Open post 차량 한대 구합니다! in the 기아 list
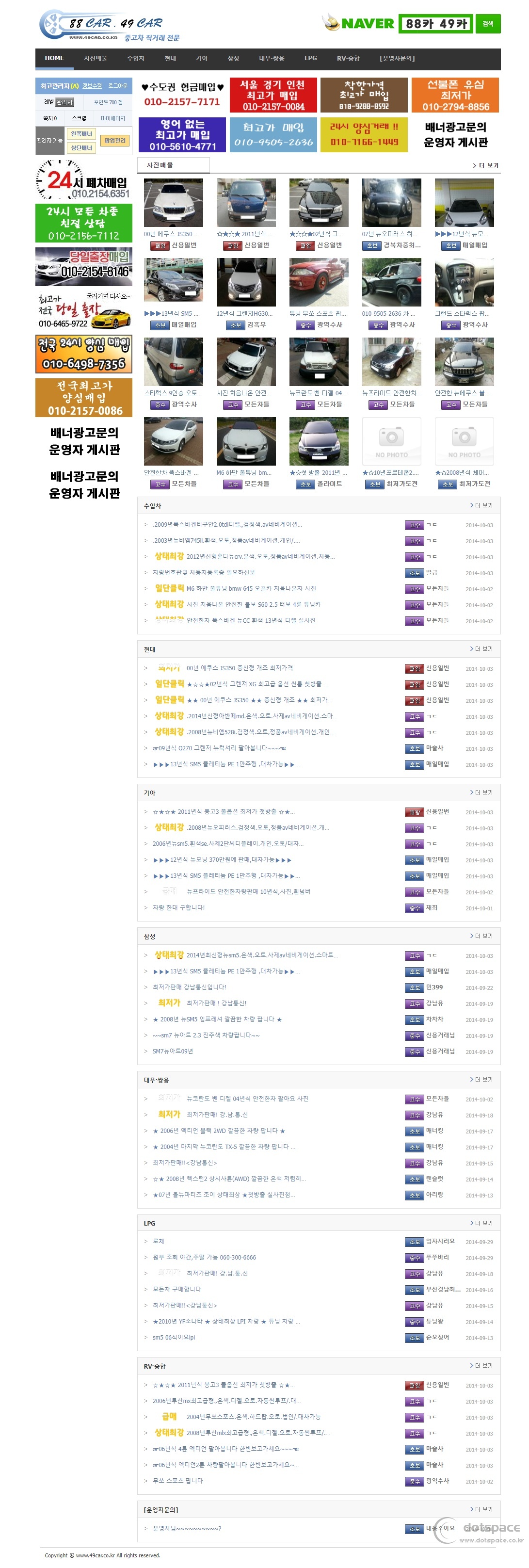The height and width of the screenshot is (1568, 529). click(178, 907)
